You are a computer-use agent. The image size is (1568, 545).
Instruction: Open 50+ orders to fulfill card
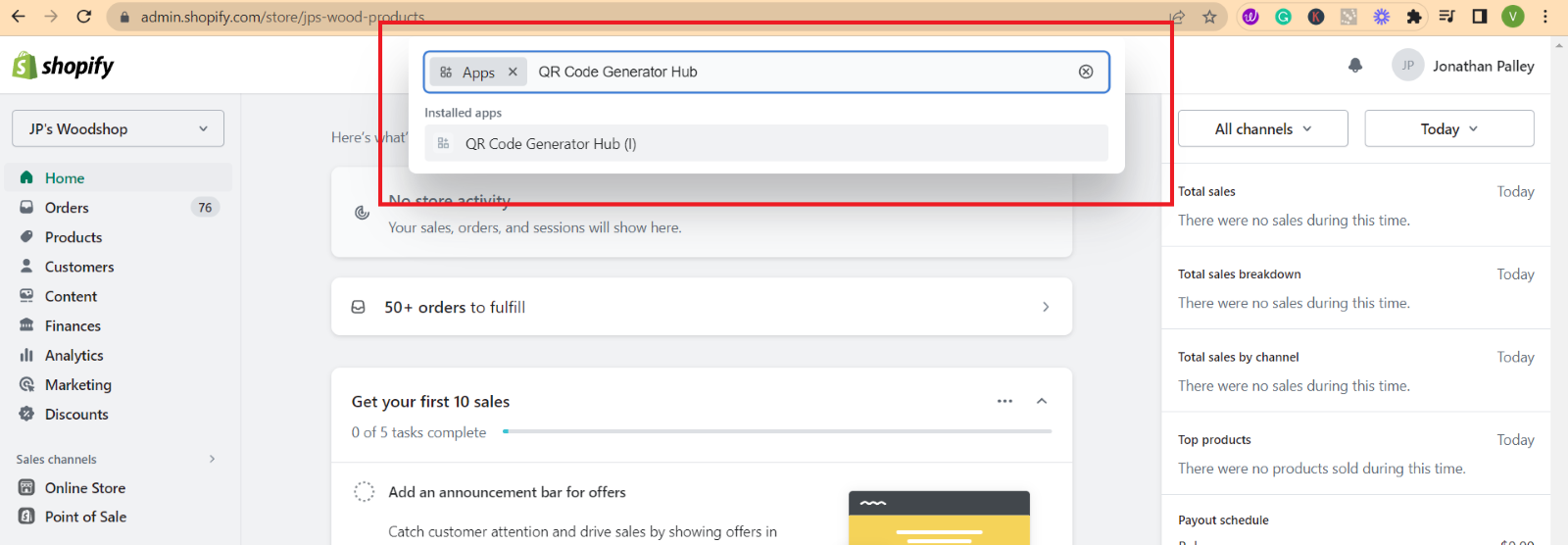(702, 307)
